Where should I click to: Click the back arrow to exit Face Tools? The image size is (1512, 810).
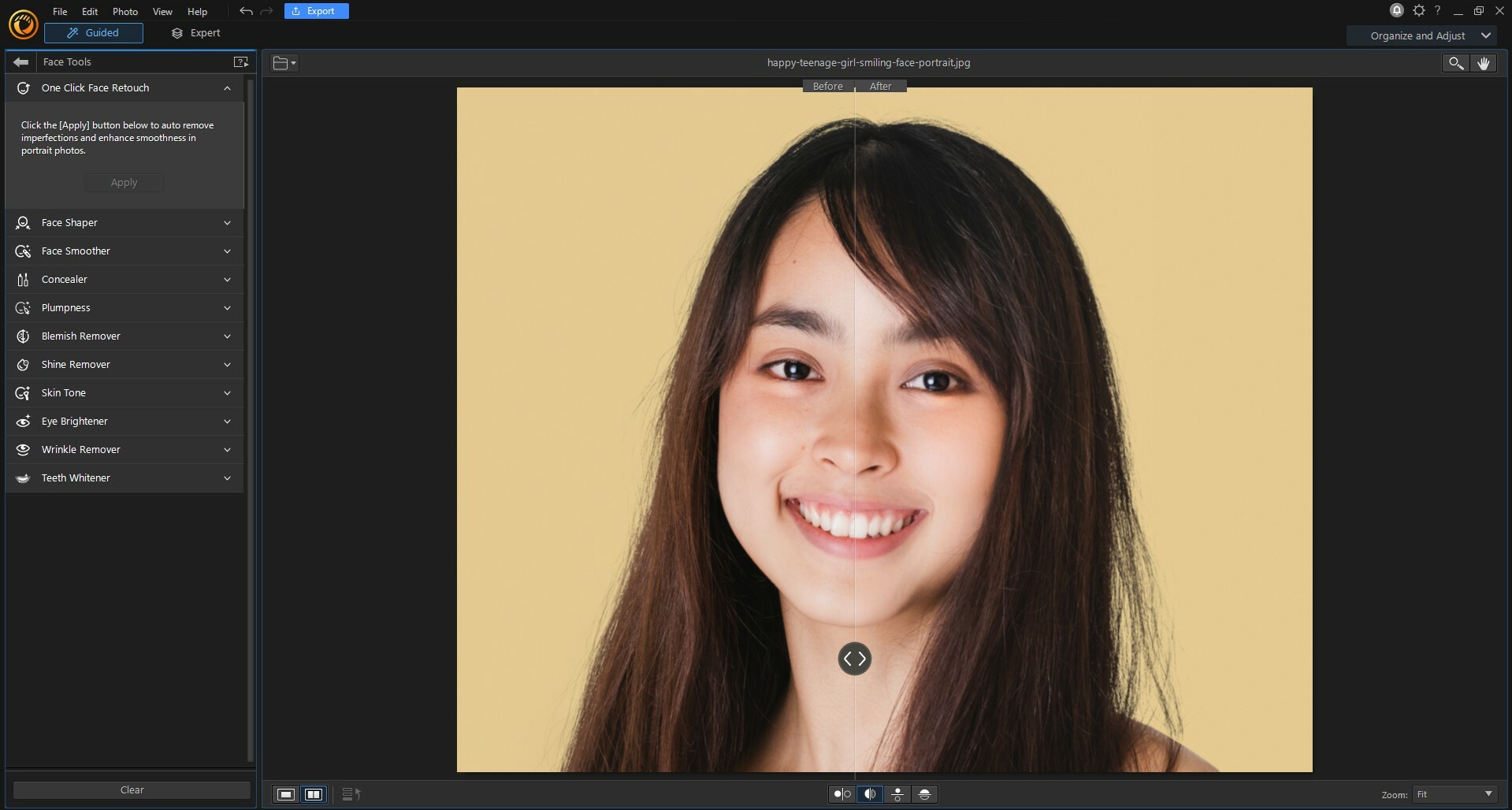click(20, 61)
